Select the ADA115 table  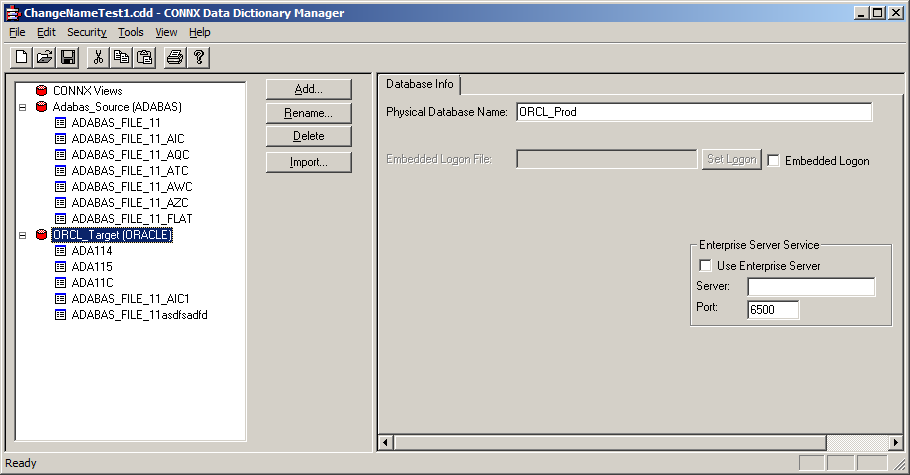[x=92, y=267]
